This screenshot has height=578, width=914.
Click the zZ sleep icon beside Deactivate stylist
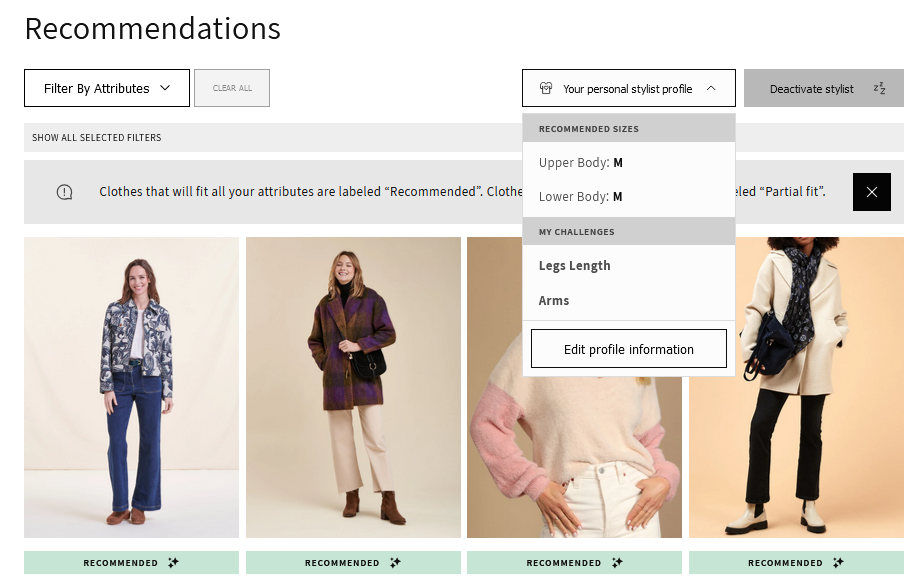click(879, 88)
